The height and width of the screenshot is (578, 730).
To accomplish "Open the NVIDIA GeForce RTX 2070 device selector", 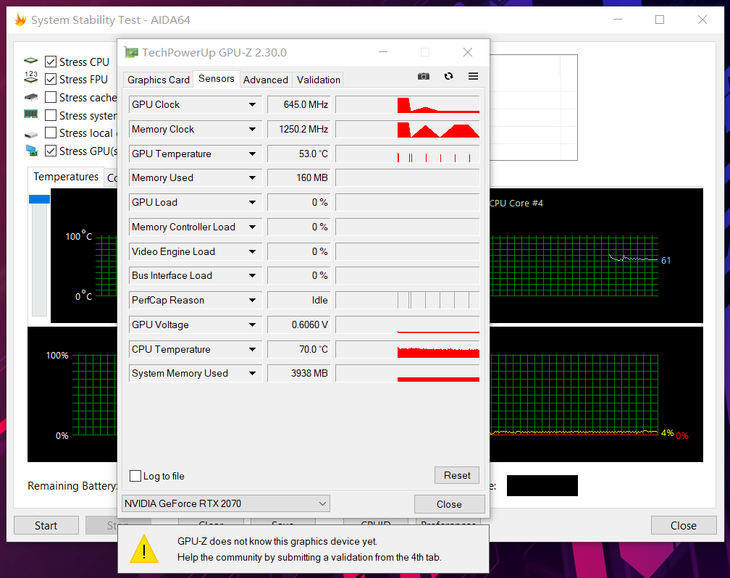I will point(225,504).
